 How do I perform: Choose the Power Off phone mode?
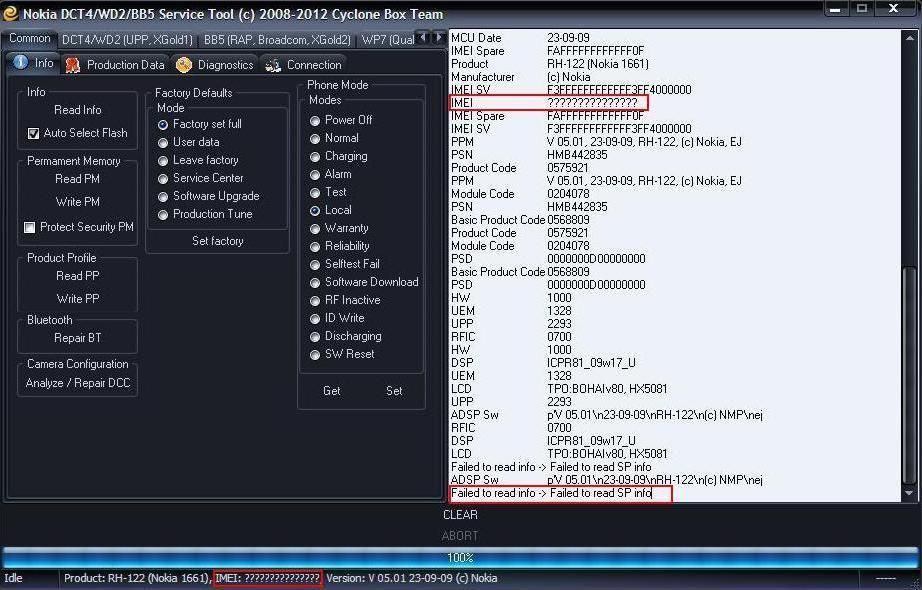315,120
